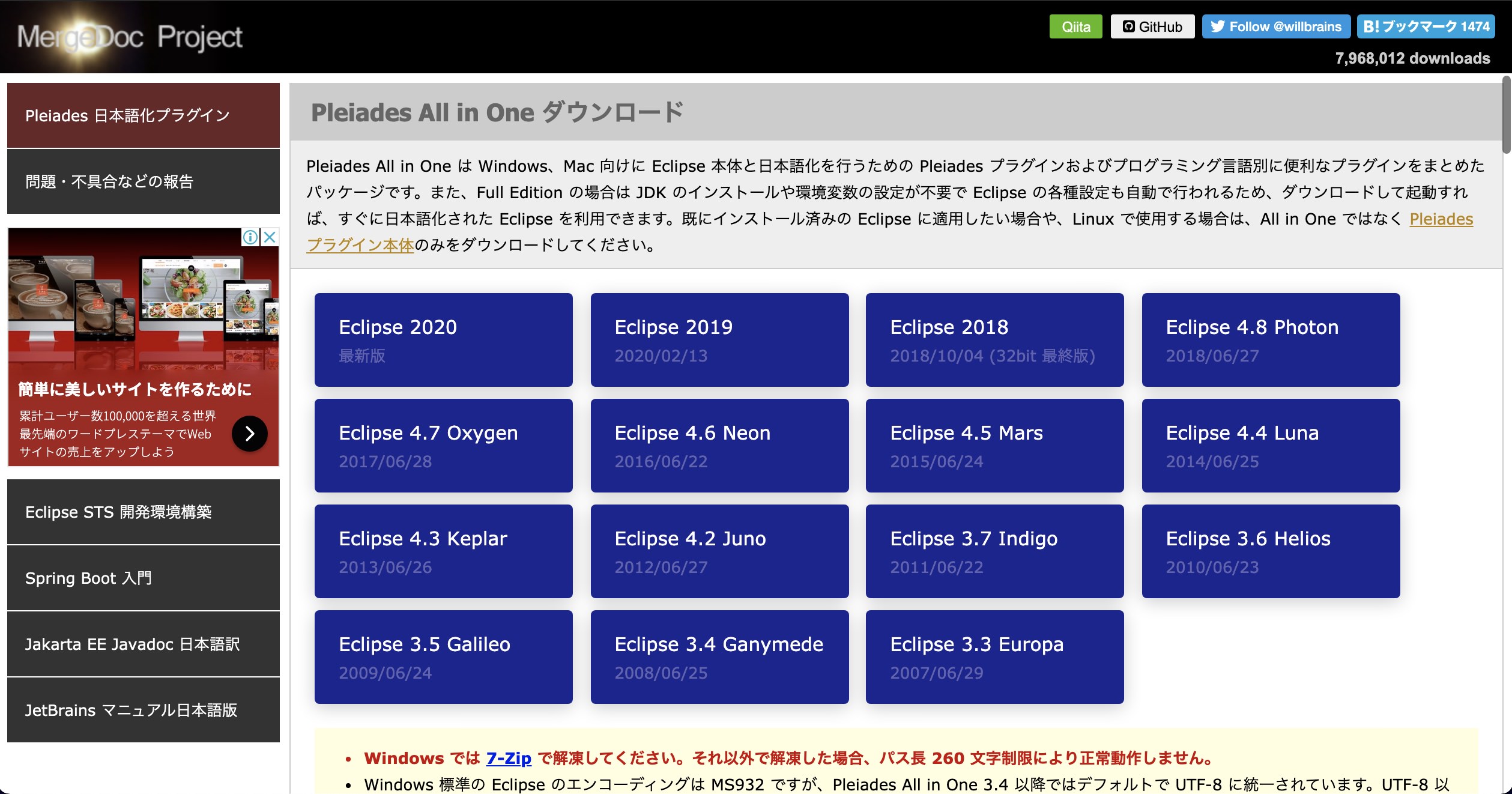Close the advertisement with X icon
This screenshot has height=794, width=1512.
[270, 237]
